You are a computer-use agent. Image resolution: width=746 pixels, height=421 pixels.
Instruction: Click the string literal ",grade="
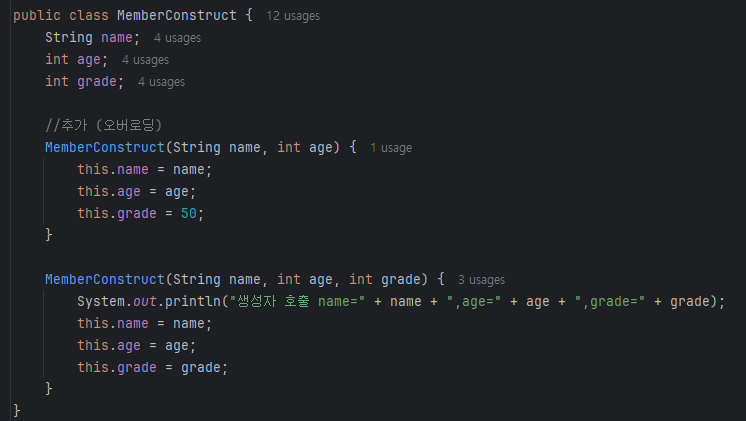point(609,302)
